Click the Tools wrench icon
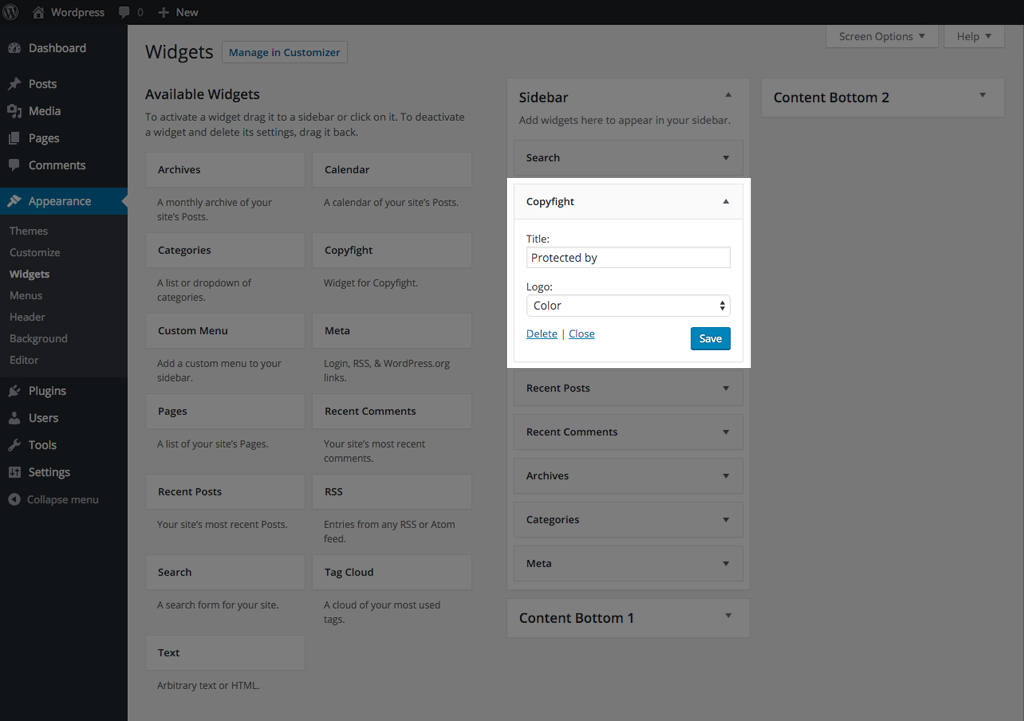 tap(14, 445)
